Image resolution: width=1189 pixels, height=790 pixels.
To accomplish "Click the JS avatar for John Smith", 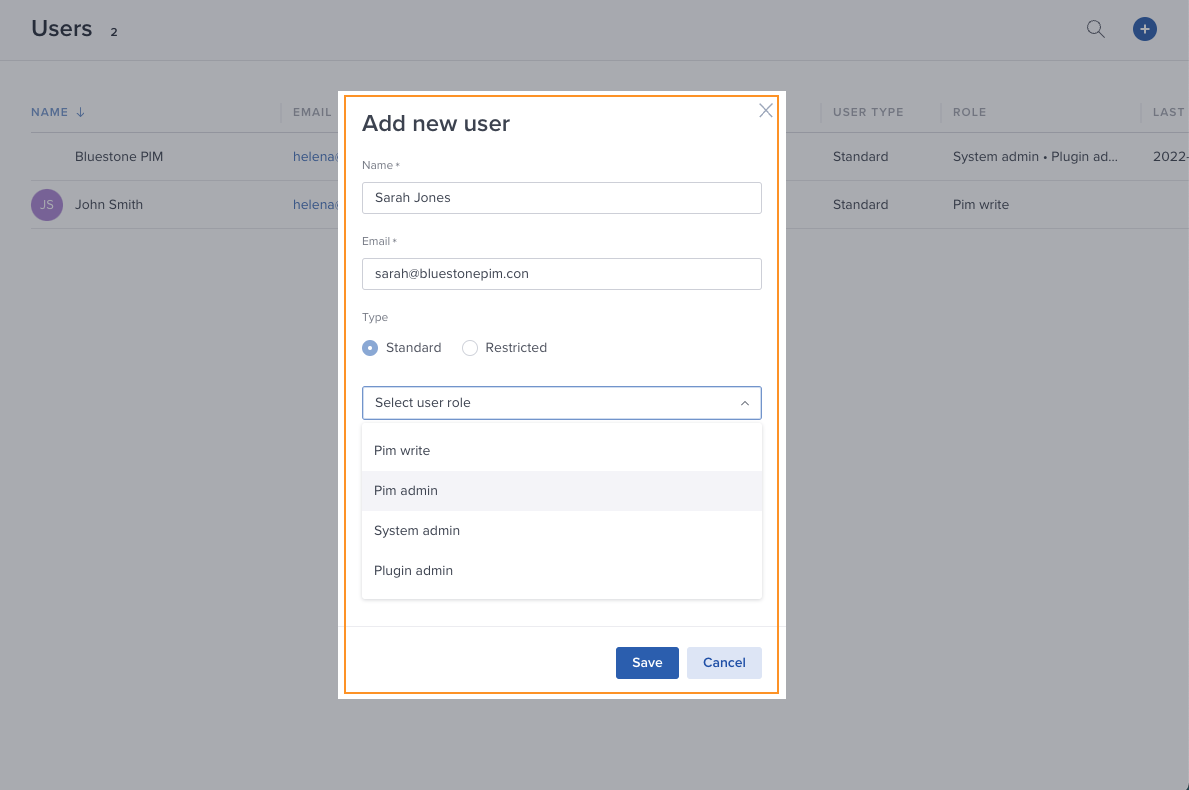I will tap(47, 205).
